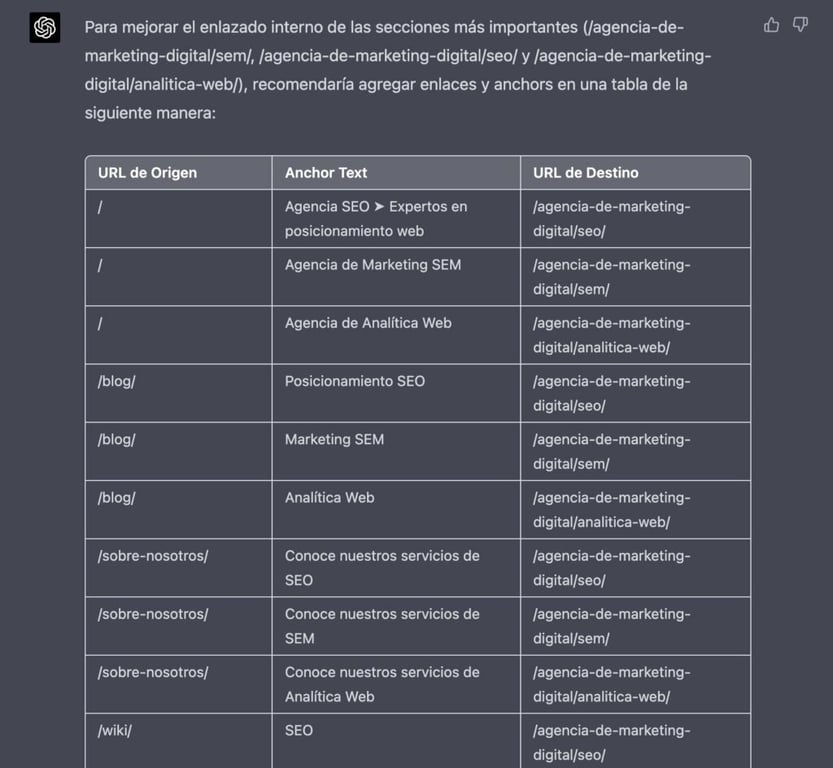Click the /agencia-de-marketing-digital/seo/ link text
Image resolution: width=833 pixels, height=768 pixels.
(611, 218)
